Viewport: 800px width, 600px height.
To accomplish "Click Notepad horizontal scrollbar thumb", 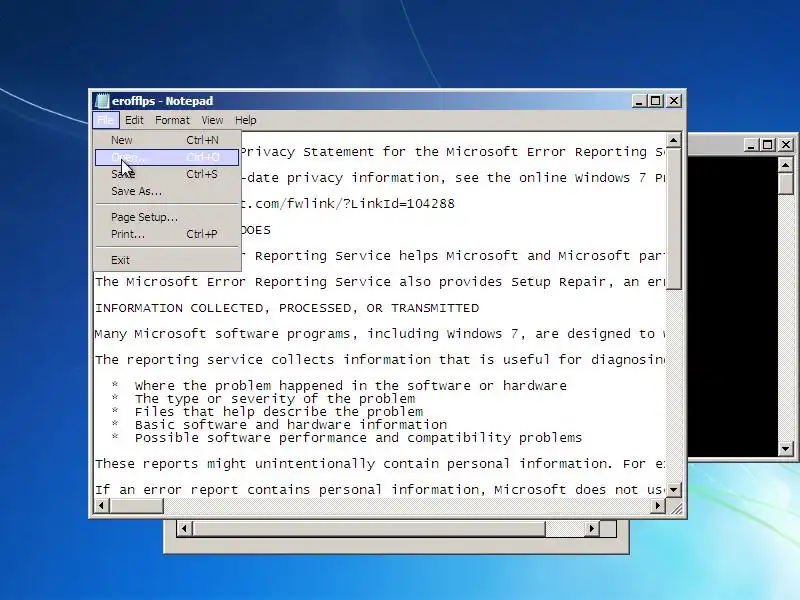I will point(136,506).
